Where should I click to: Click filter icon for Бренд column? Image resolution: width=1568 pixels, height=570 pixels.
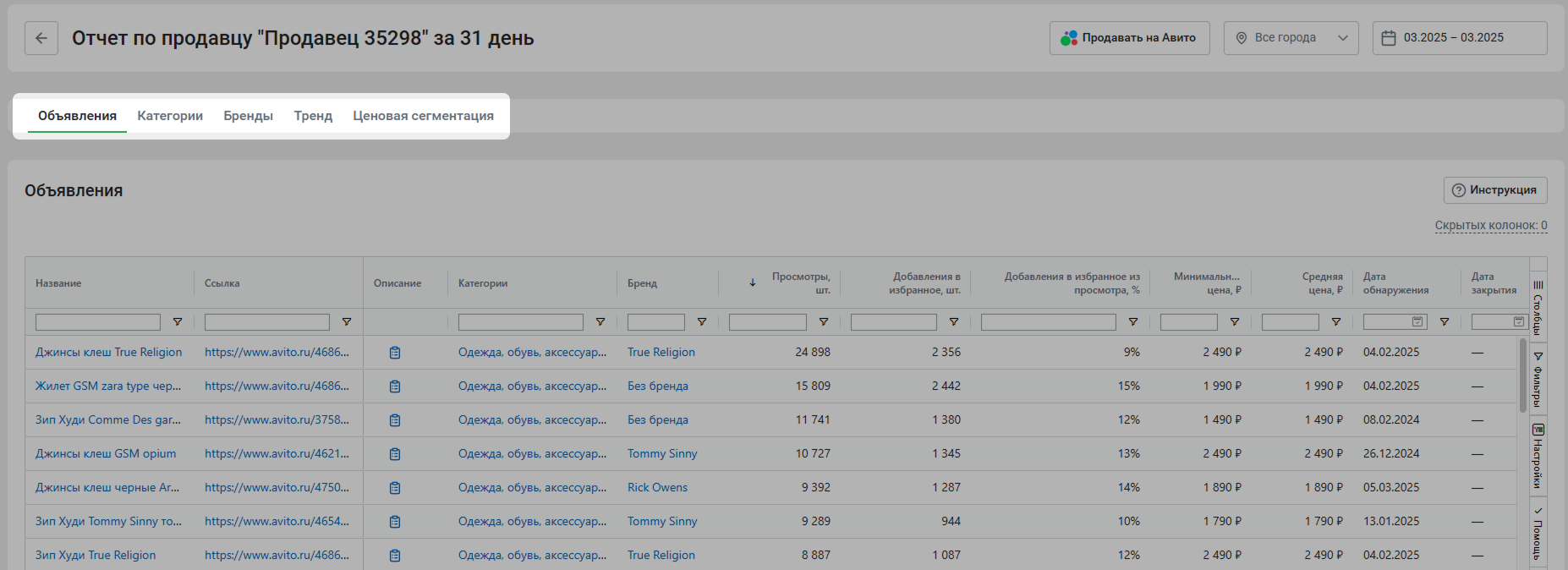pos(702,322)
